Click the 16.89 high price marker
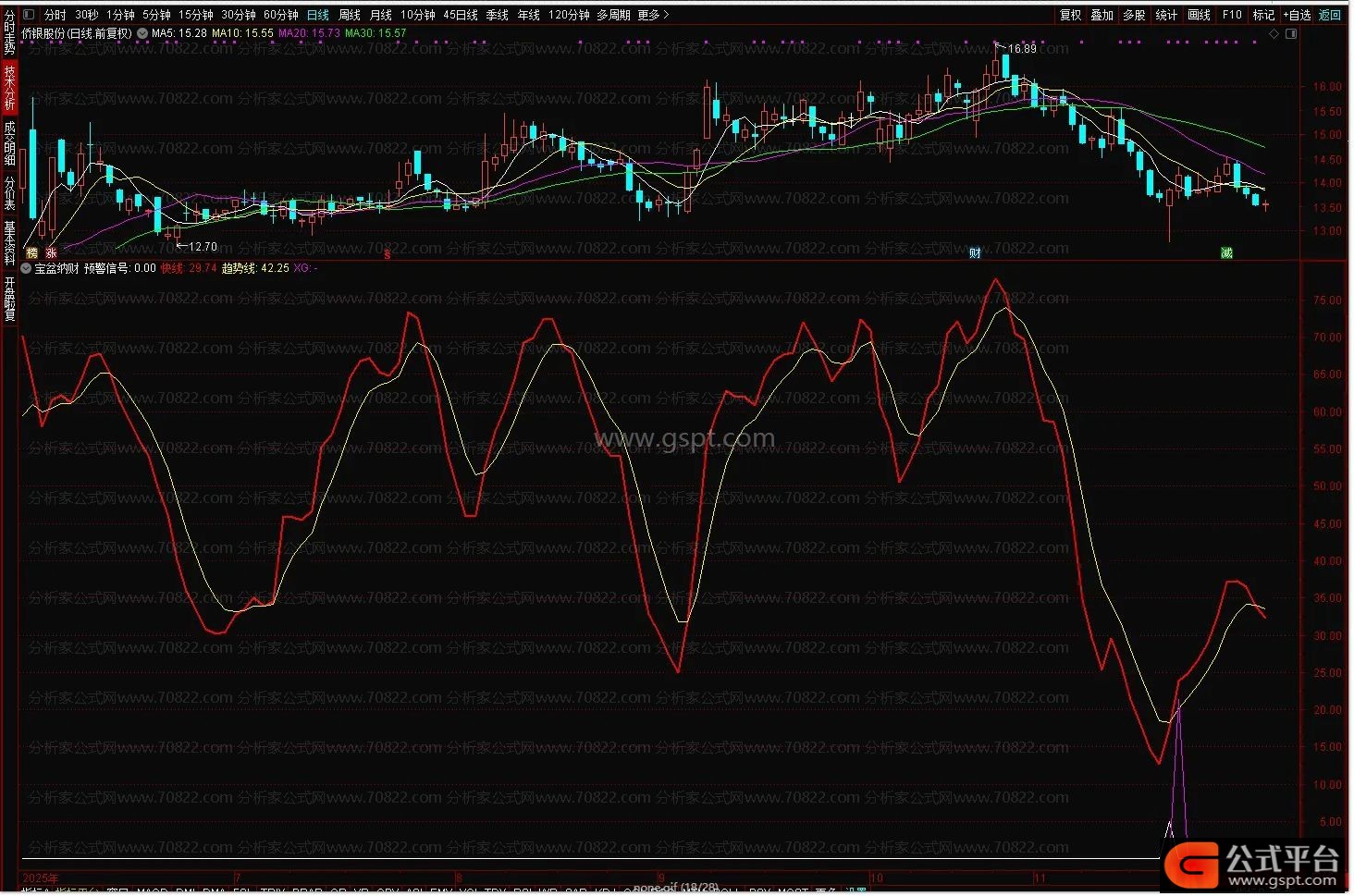 1021,48
